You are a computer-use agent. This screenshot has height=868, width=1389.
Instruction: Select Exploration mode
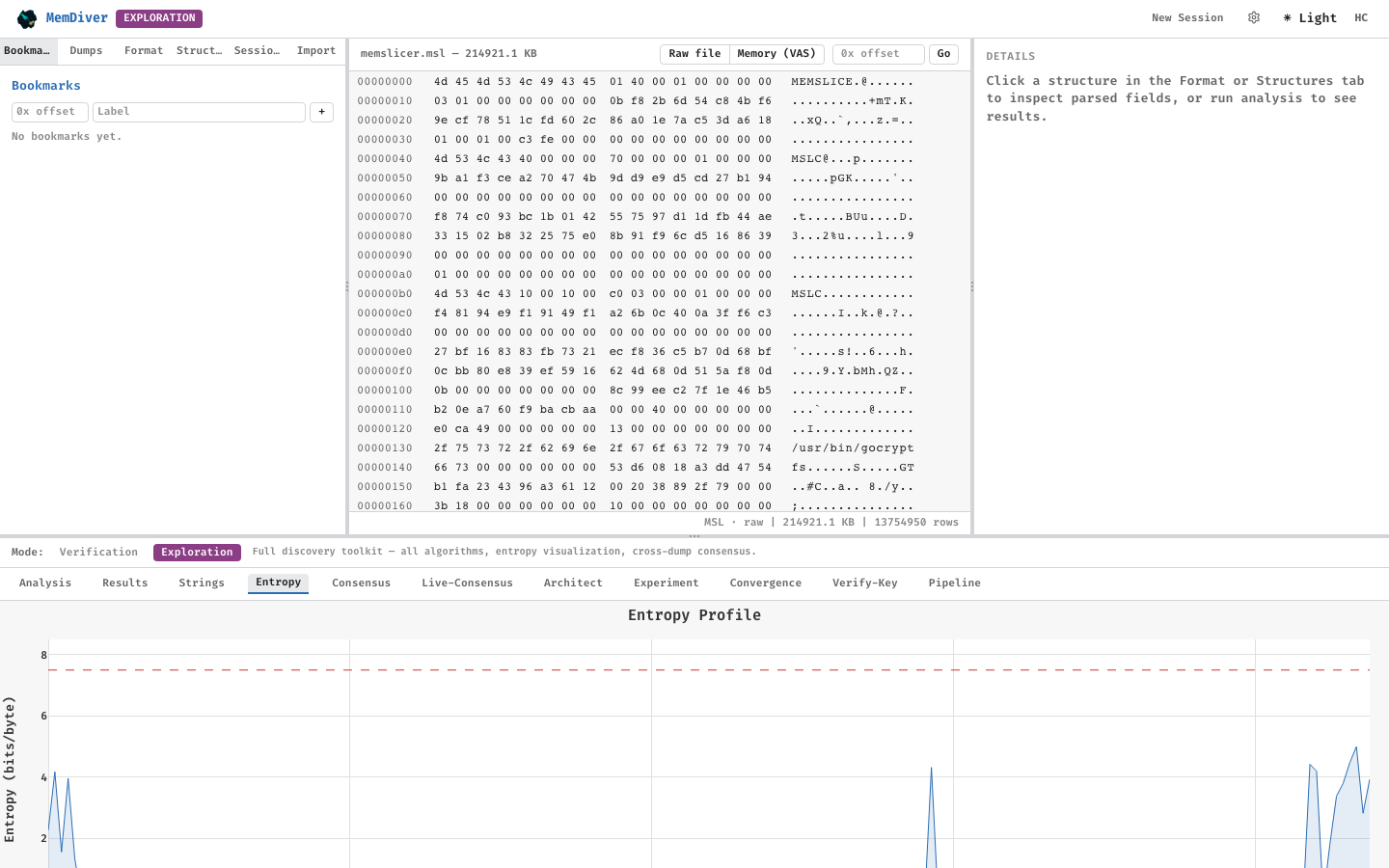click(x=197, y=553)
